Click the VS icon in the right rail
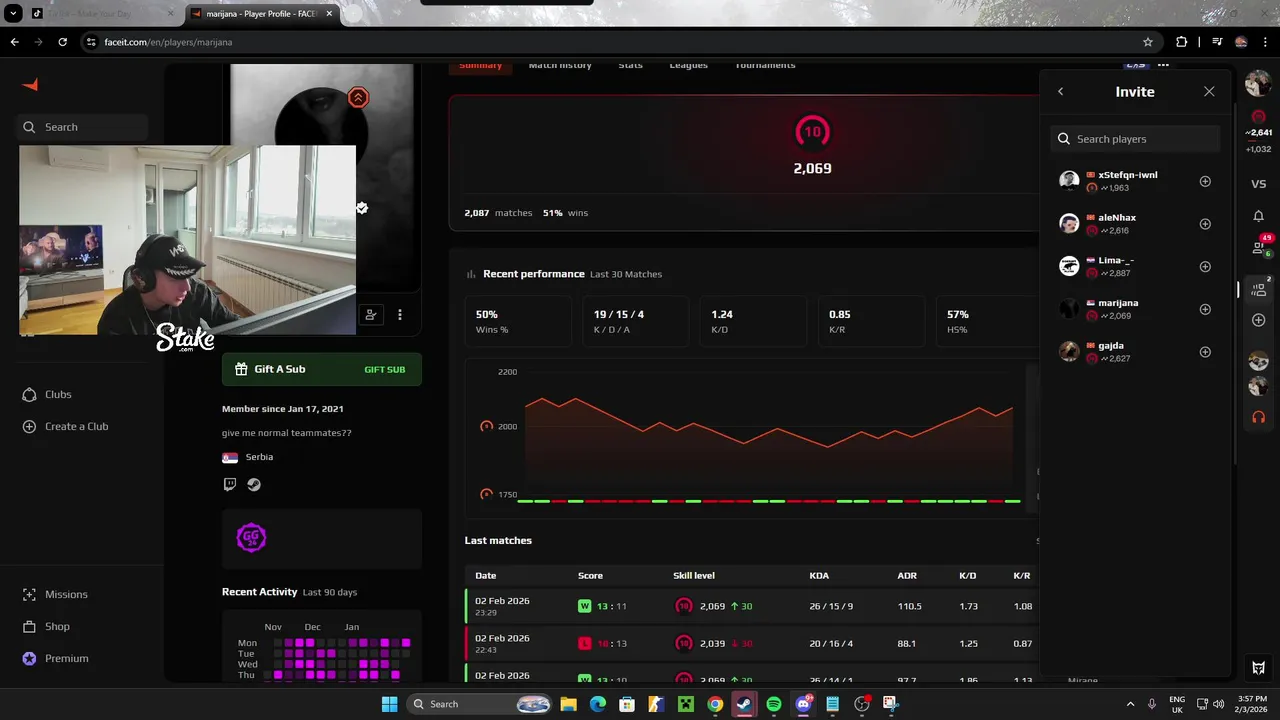The height and width of the screenshot is (720, 1280). pyautogui.click(x=1259, y=184)
